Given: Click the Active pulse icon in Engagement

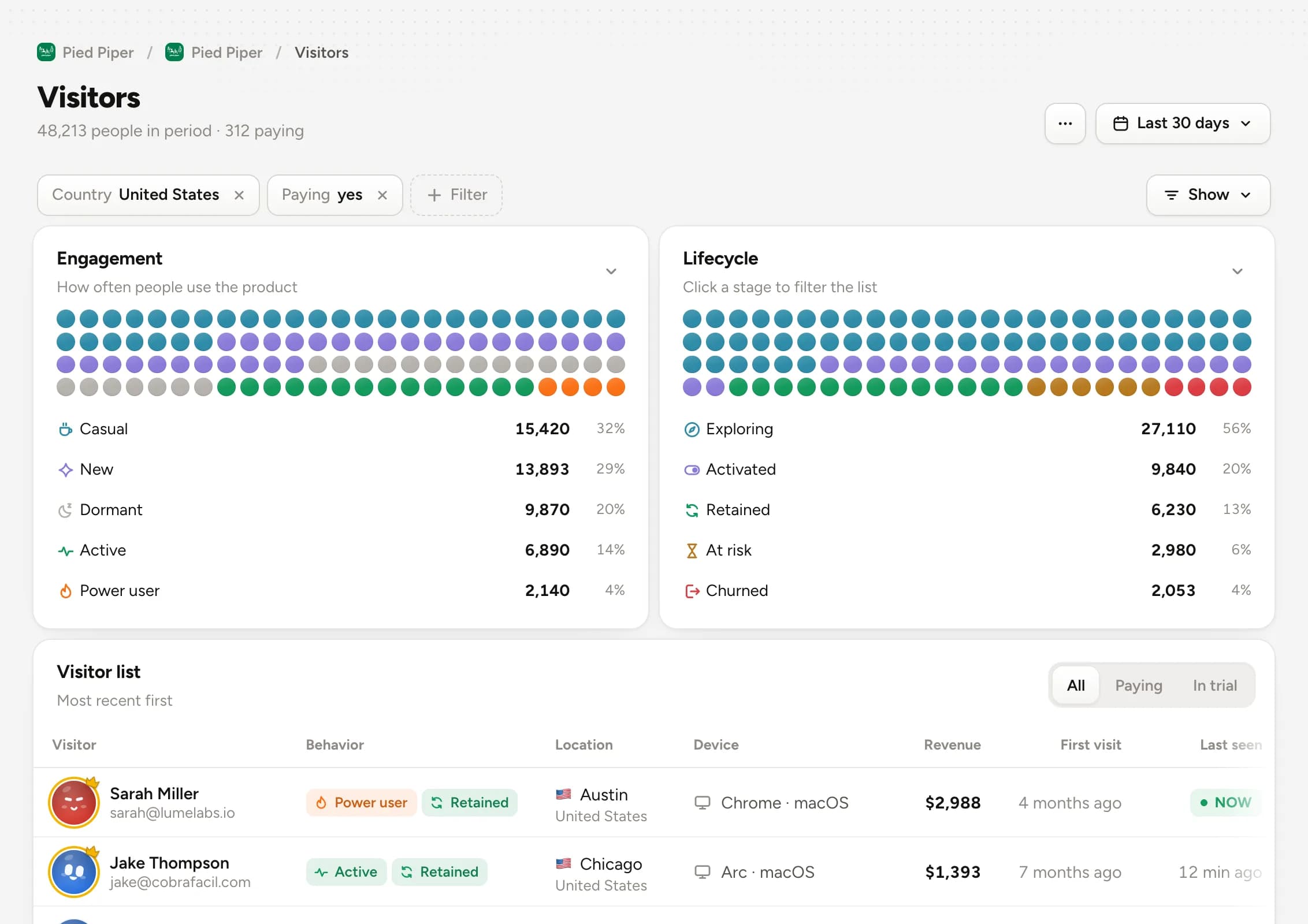Looking at the screenshot, I should pos(65,550).
